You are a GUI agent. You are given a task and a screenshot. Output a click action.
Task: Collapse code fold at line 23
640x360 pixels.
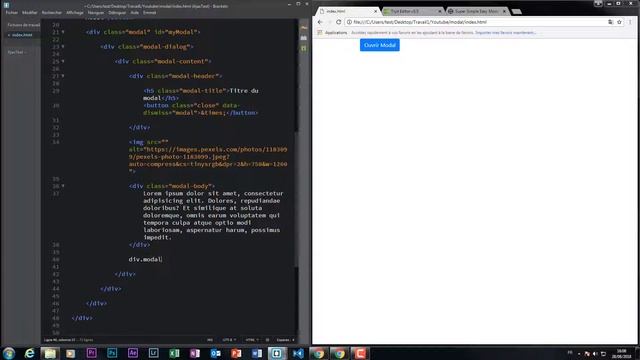point(63,47)
